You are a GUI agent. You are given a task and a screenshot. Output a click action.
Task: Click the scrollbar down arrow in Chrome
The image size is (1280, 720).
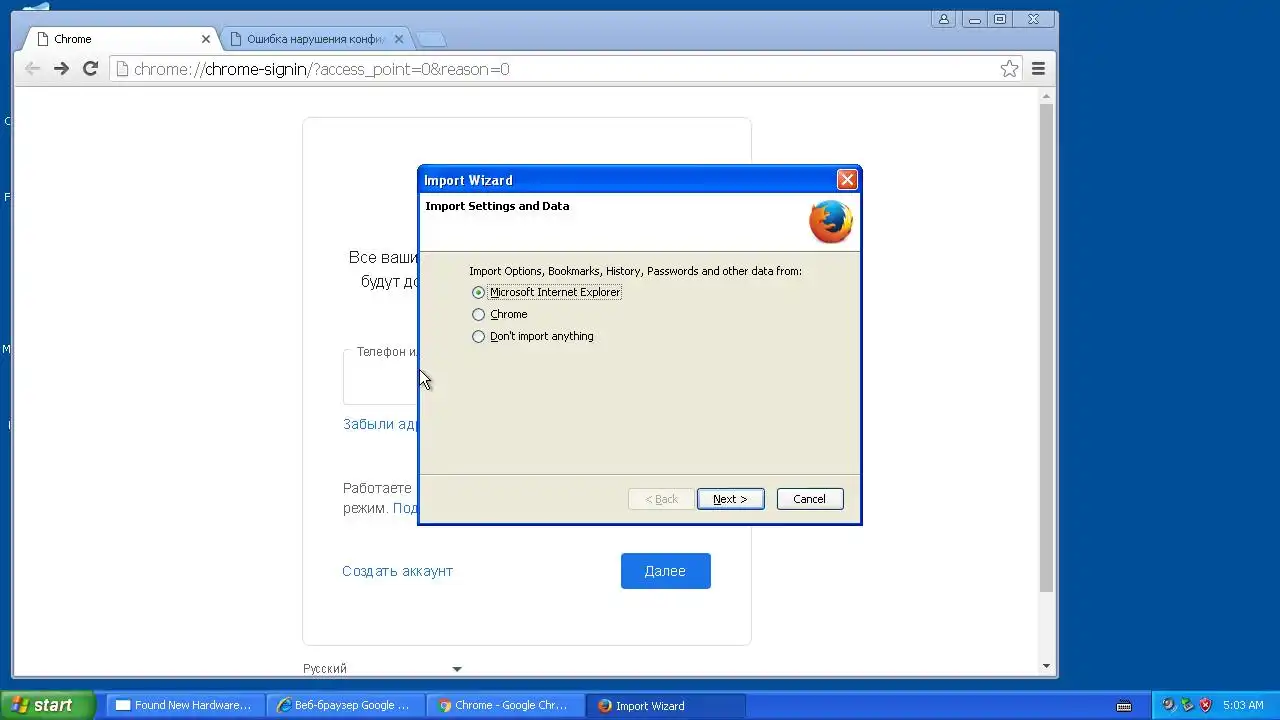click(x=1046, y=666)
